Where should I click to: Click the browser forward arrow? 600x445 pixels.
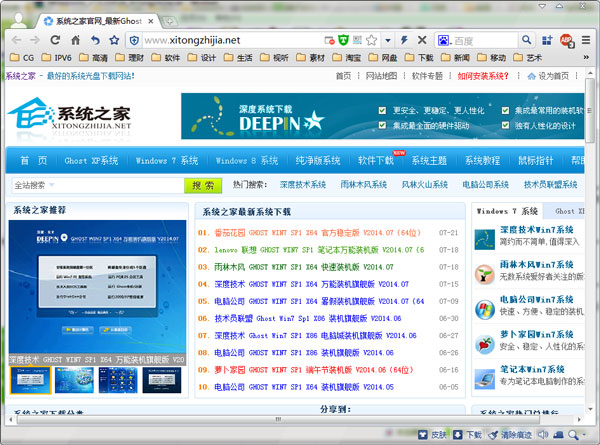(x=35, y=40)
